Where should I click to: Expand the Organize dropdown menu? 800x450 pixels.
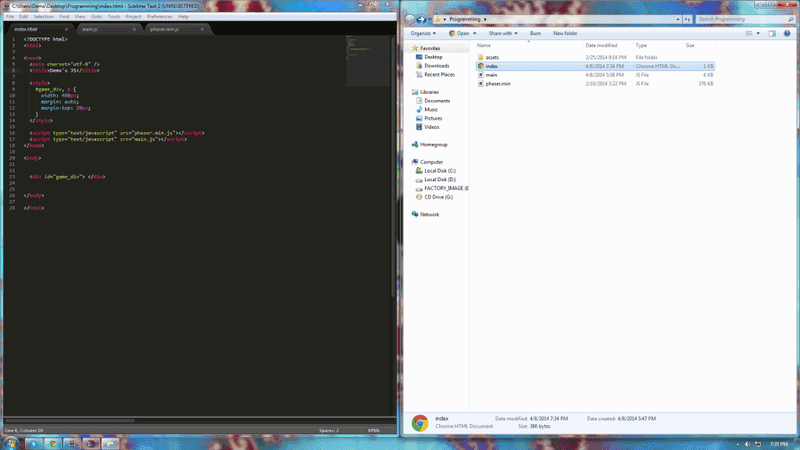(422, 33)
